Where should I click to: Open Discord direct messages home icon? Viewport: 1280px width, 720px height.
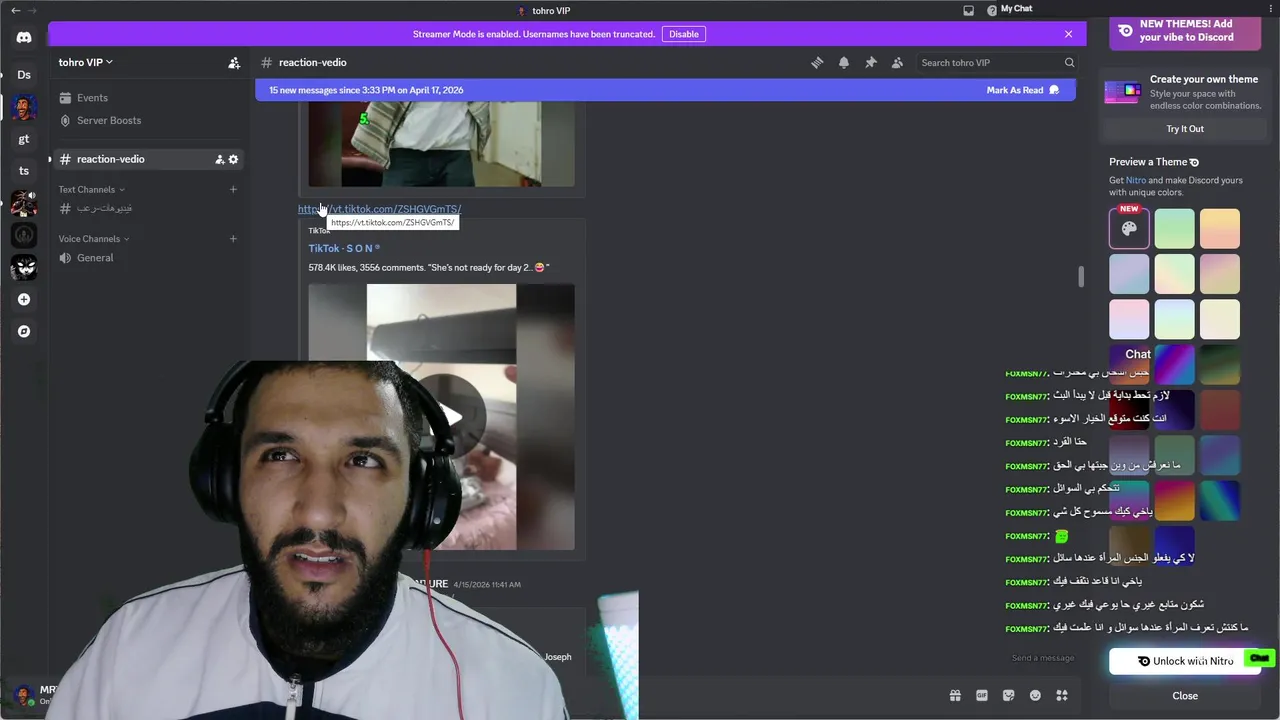tap(24, 38)
